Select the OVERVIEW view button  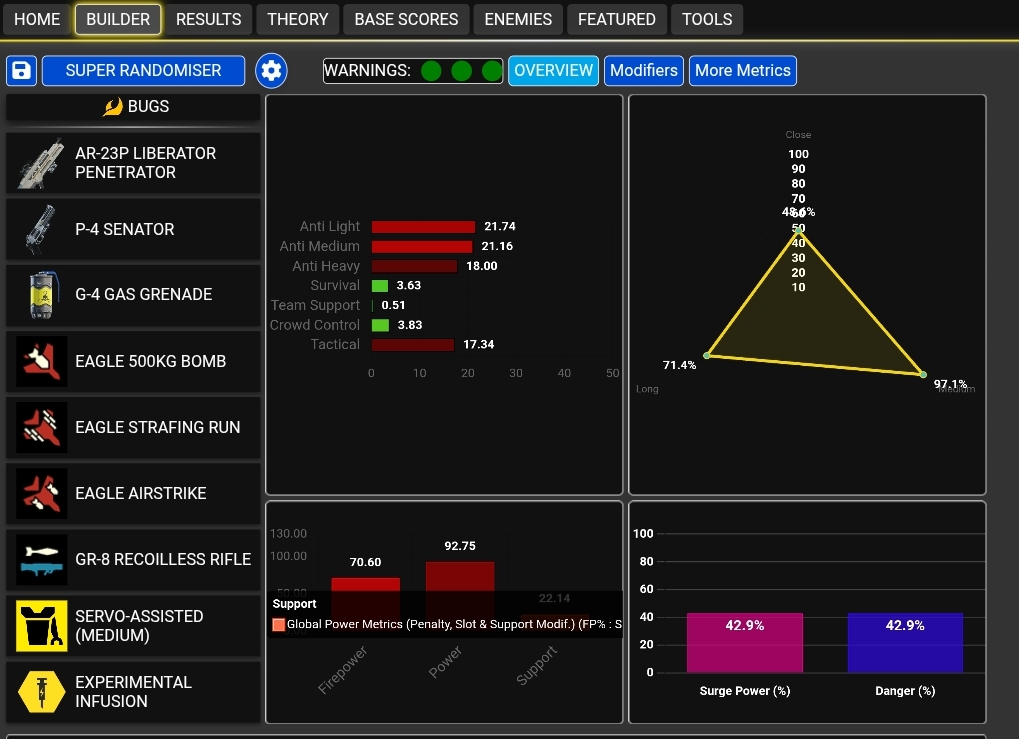[x=554, y=70]
